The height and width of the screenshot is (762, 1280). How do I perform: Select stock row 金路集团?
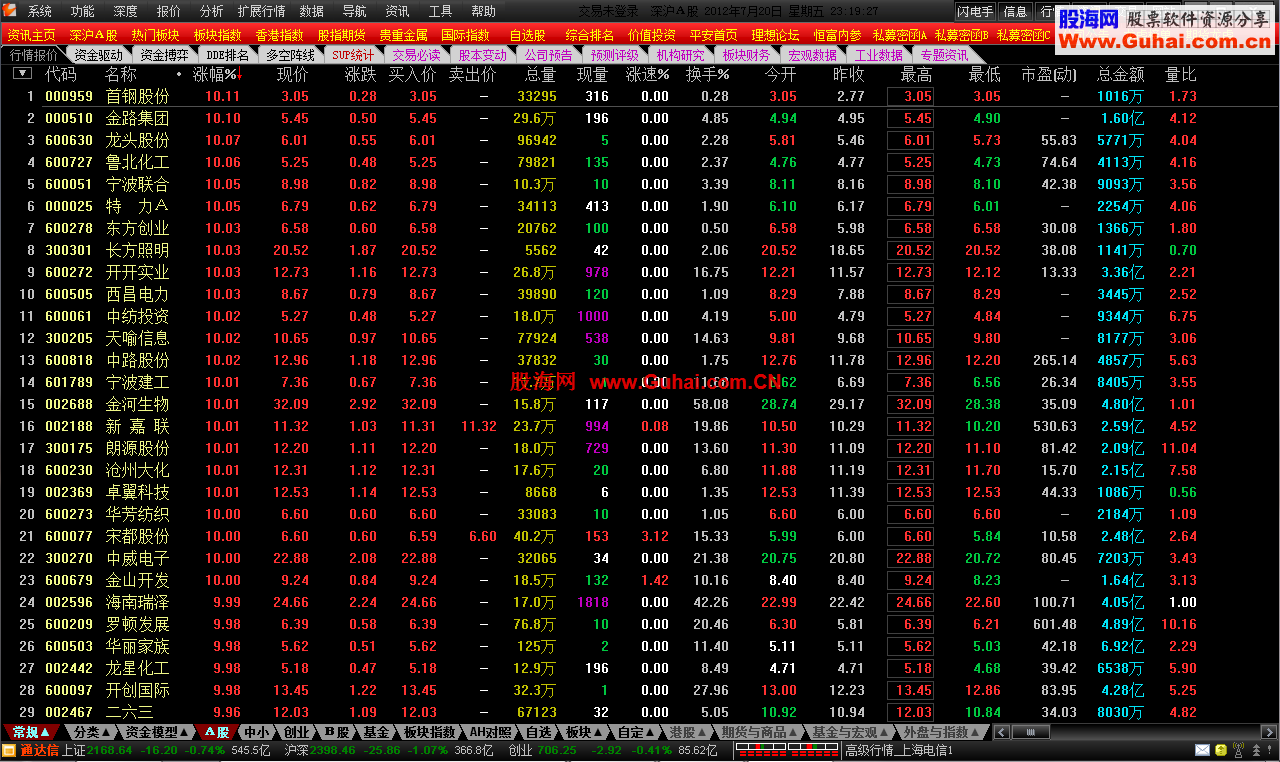pyautogui.click(x=640, y=118)
